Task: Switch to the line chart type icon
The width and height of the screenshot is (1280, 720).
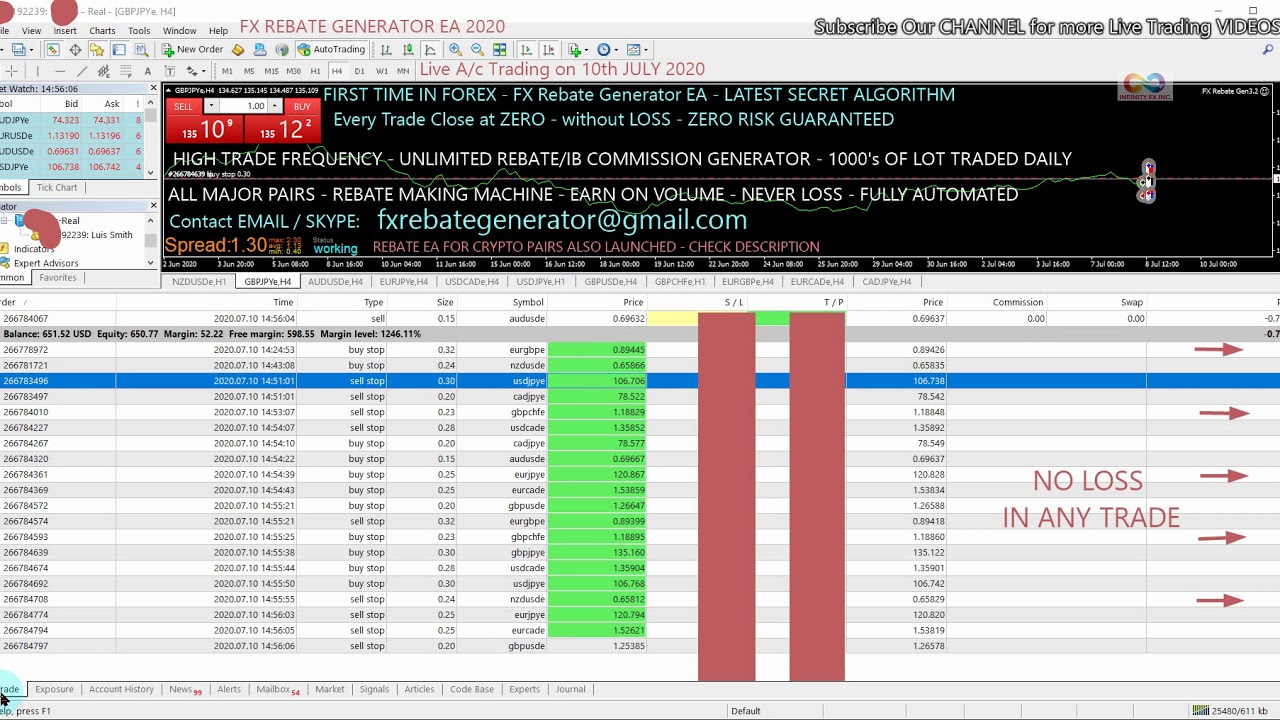Action: (x=430, y=49)
